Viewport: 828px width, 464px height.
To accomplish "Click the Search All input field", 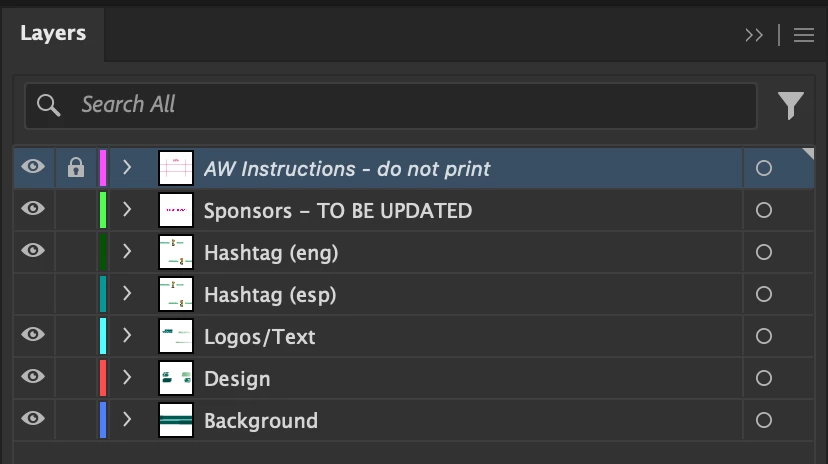I will pyautogui.click(x=400, y=105).
